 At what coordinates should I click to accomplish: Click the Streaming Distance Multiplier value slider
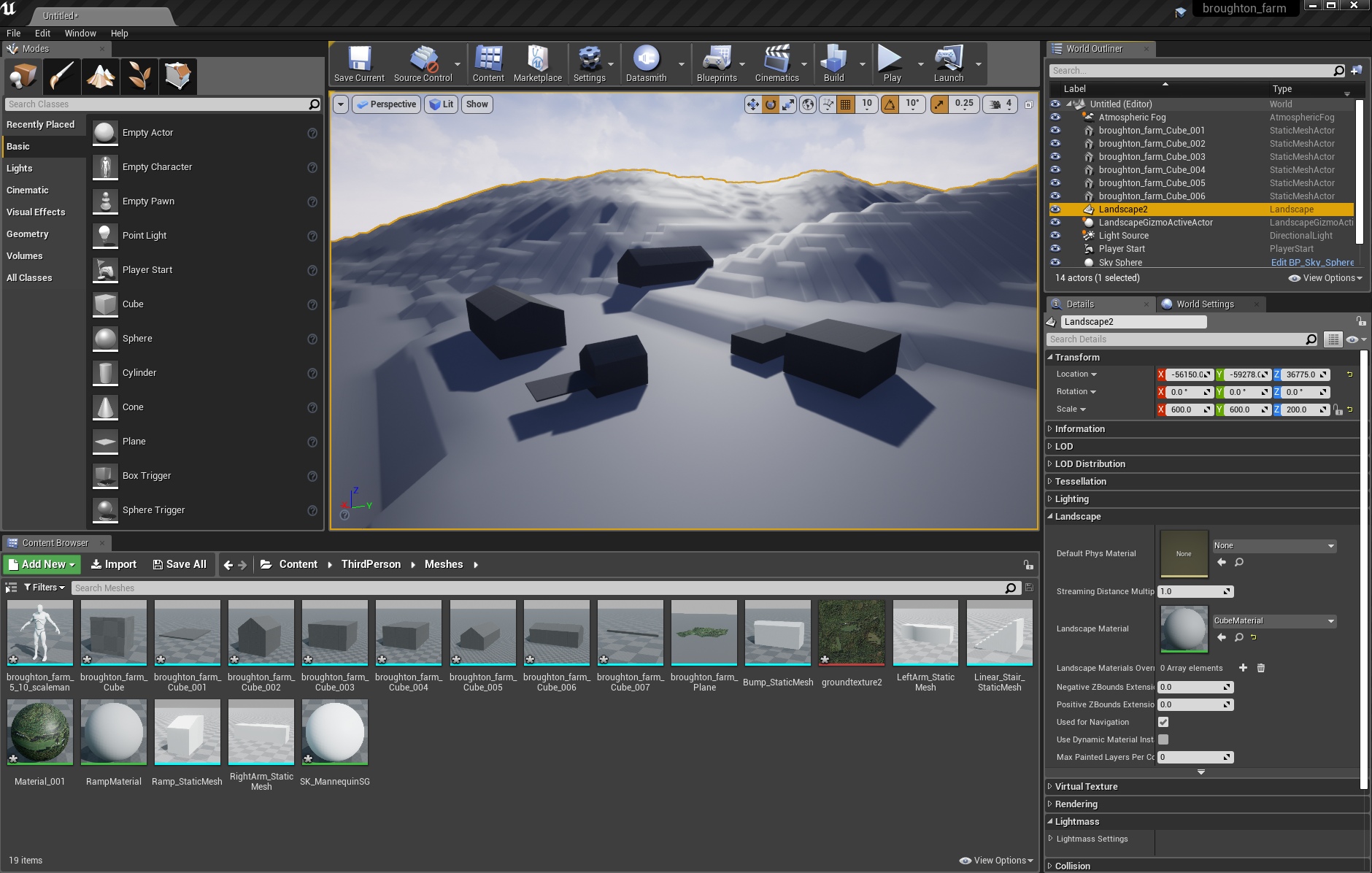coord(1195,592)
